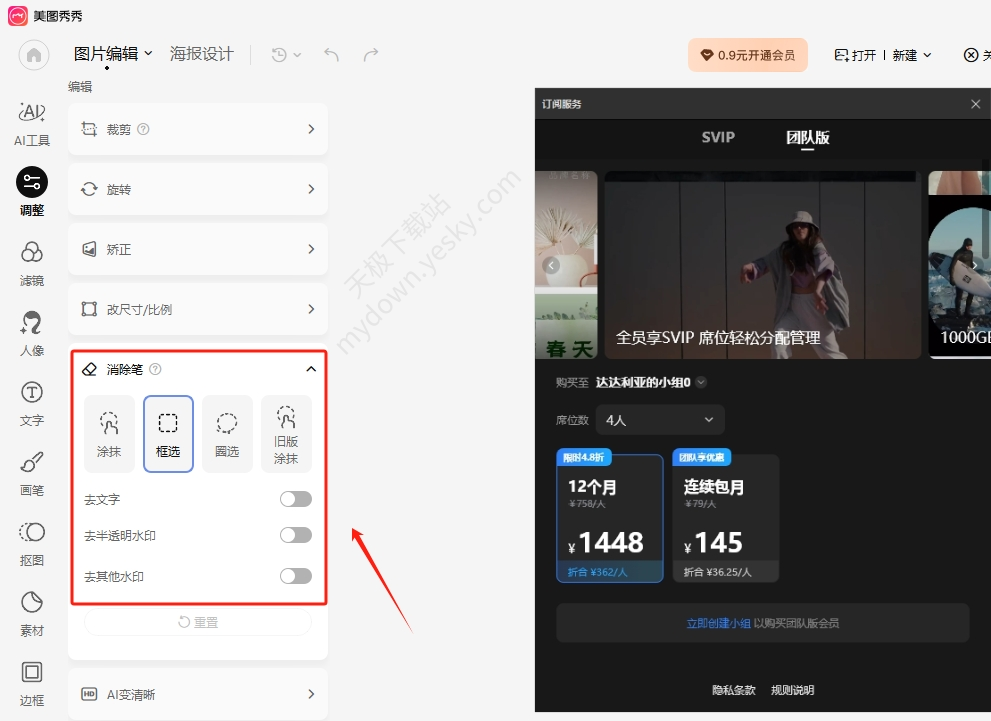Click 0.9元开通会员 button
This screenshot has height=721, width=991.
[x=748, y=55]
